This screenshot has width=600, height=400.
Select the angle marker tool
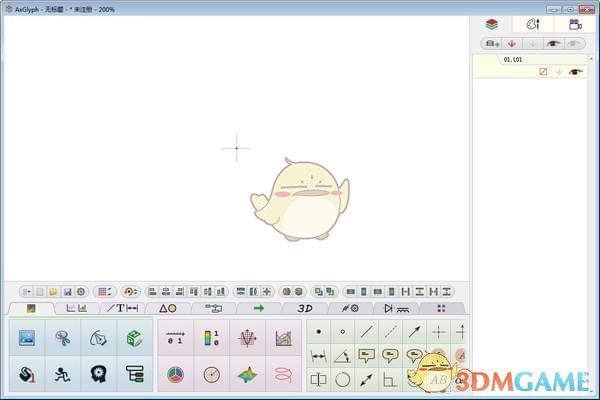click(342, 356)
